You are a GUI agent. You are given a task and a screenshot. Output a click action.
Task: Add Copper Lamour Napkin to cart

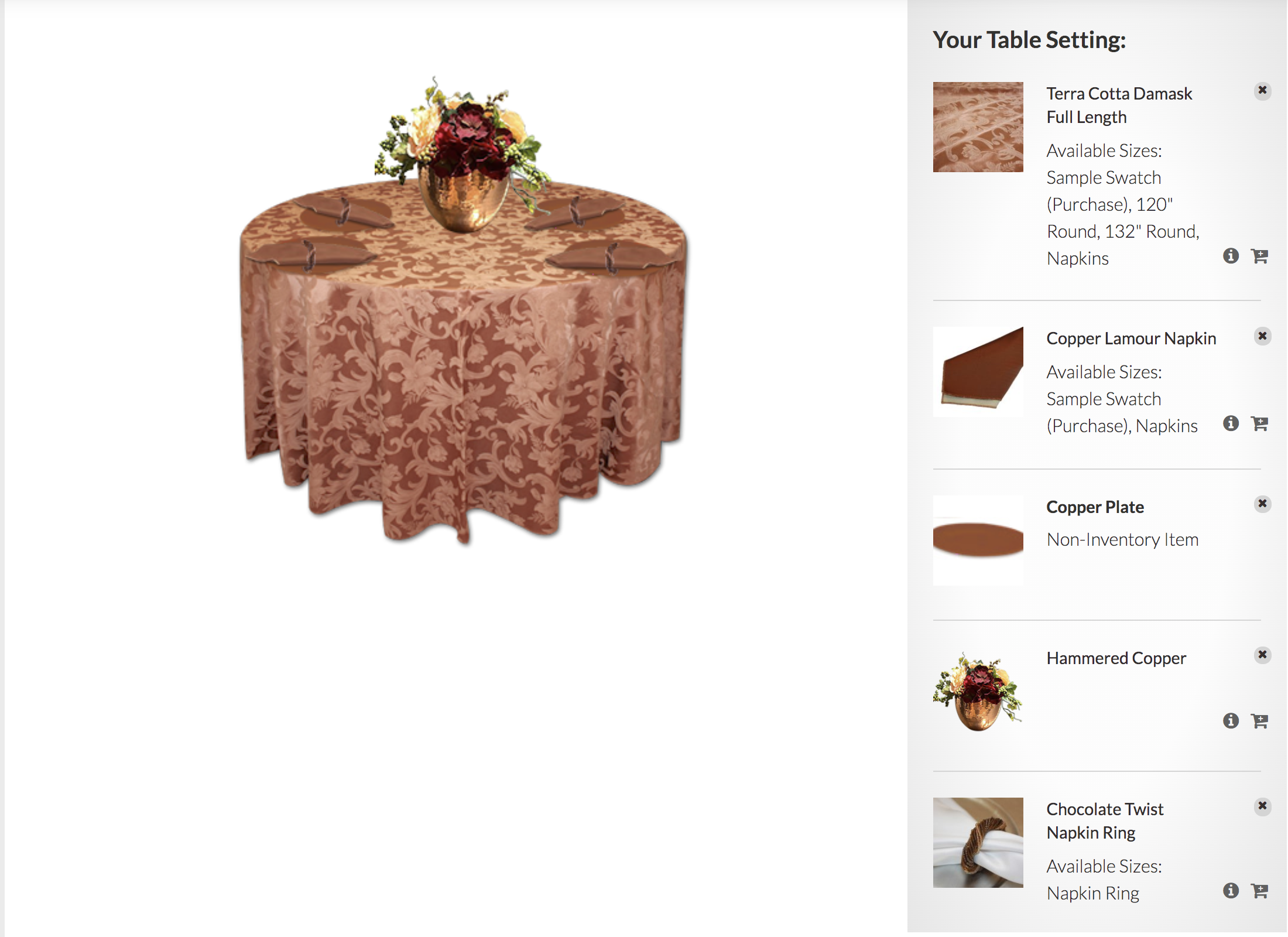click(x=1259, y=423)
